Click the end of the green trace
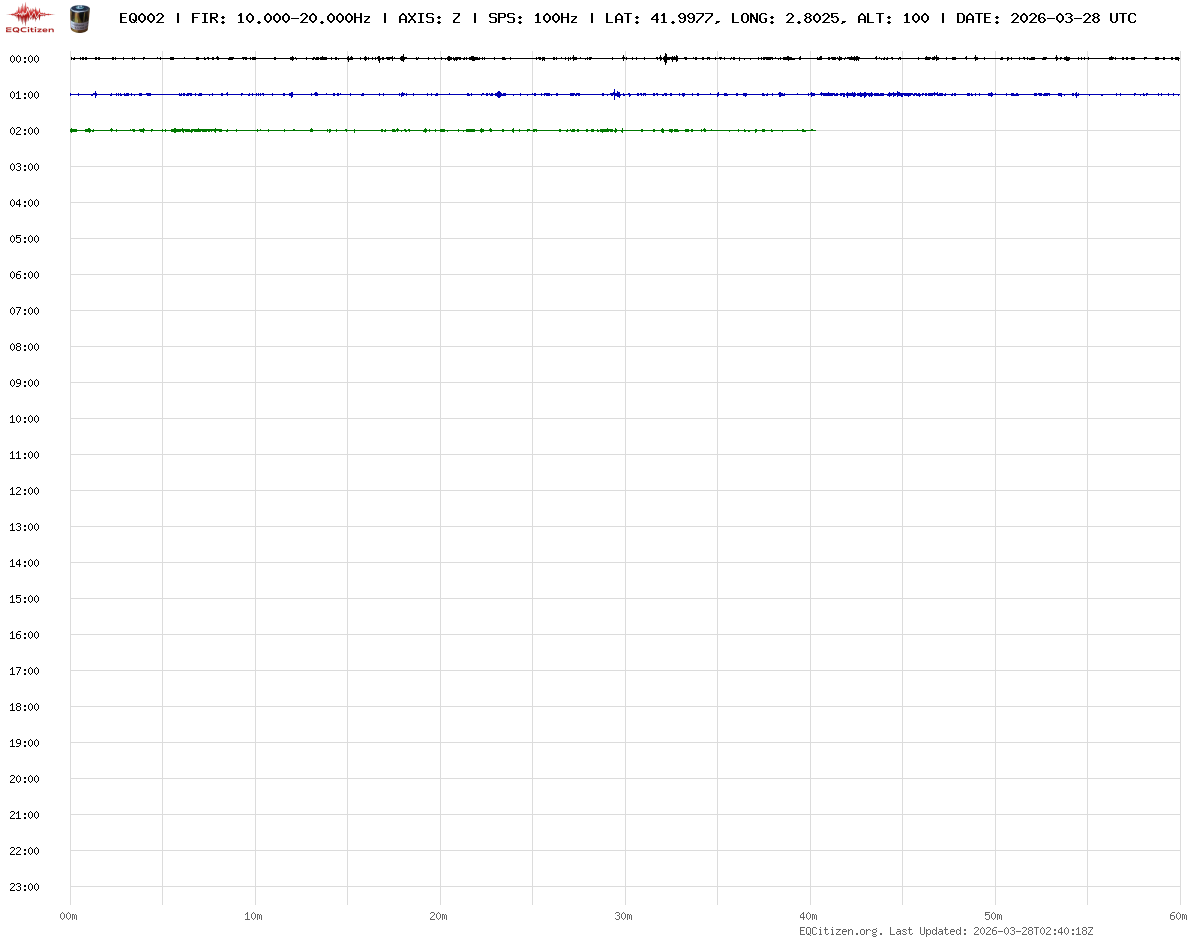1200x940 pixels. tap(814, 130)
